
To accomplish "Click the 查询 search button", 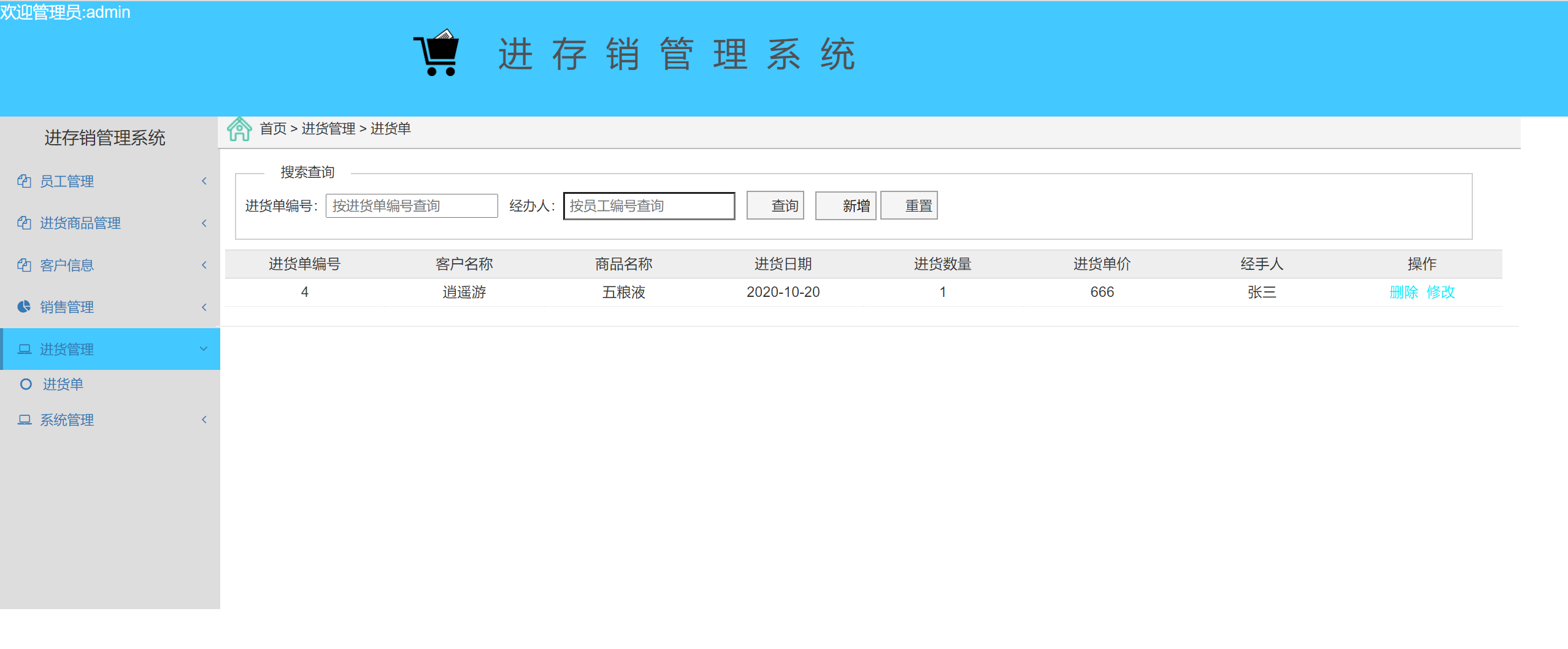I will [x=775, y=205].
